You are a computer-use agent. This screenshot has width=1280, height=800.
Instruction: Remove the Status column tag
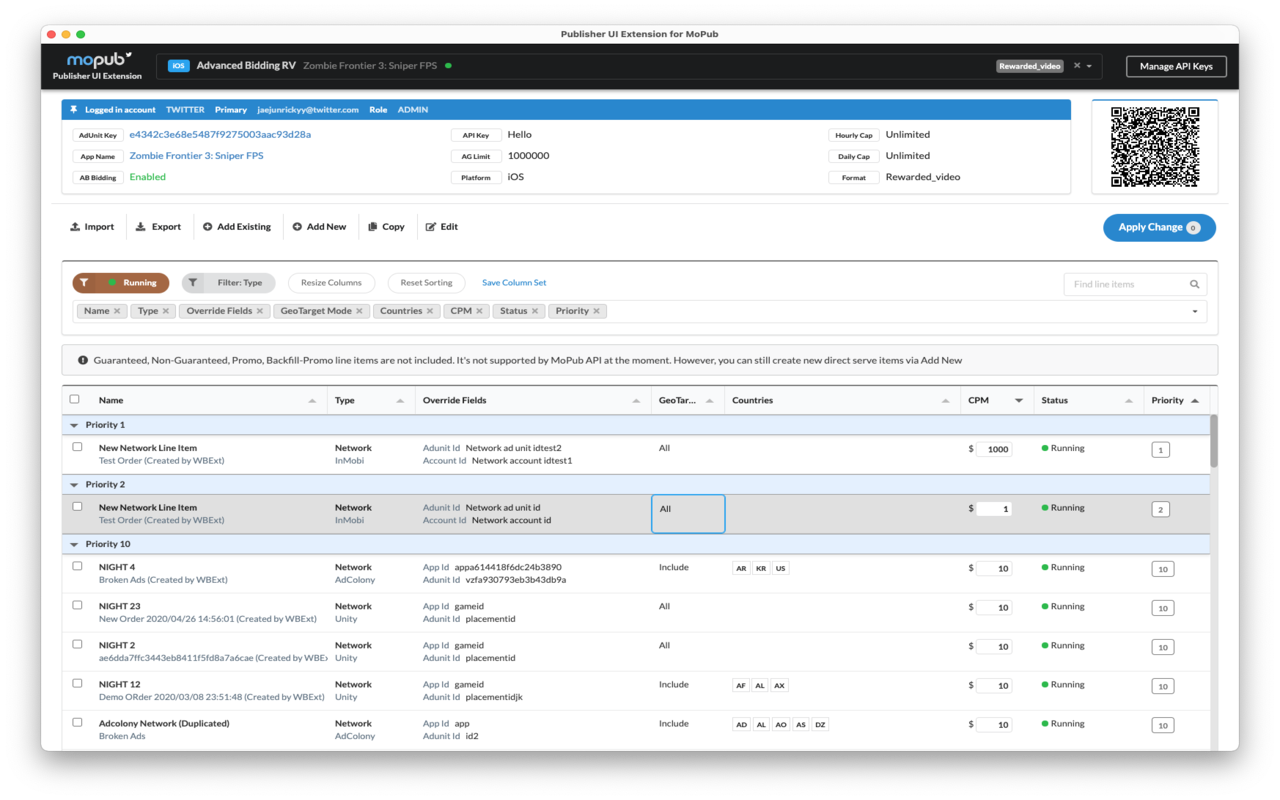[535, 311]
